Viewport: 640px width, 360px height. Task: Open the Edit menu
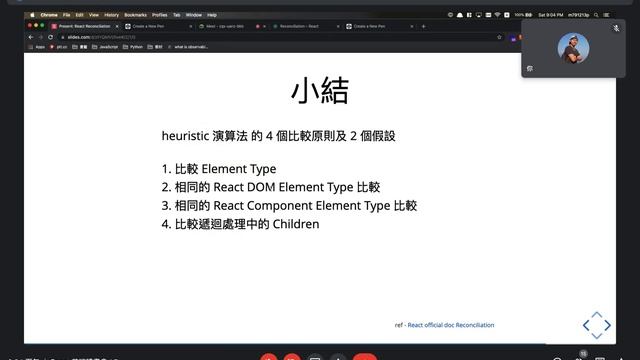(x=80, y=15)
